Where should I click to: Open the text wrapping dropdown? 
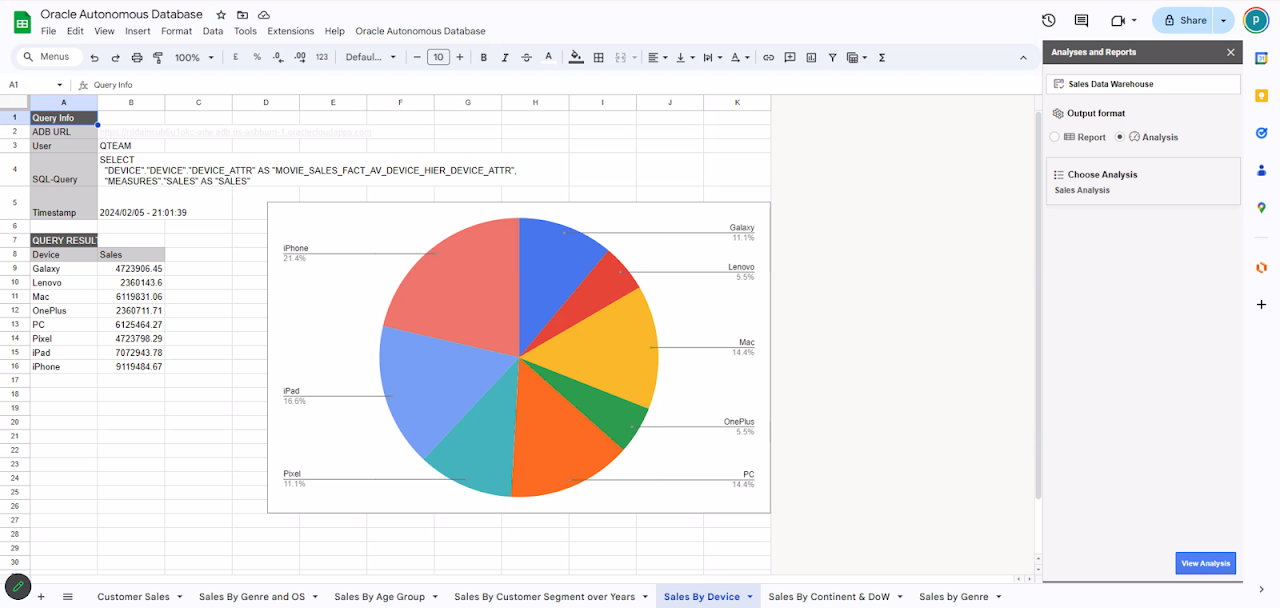coord(712,58)
